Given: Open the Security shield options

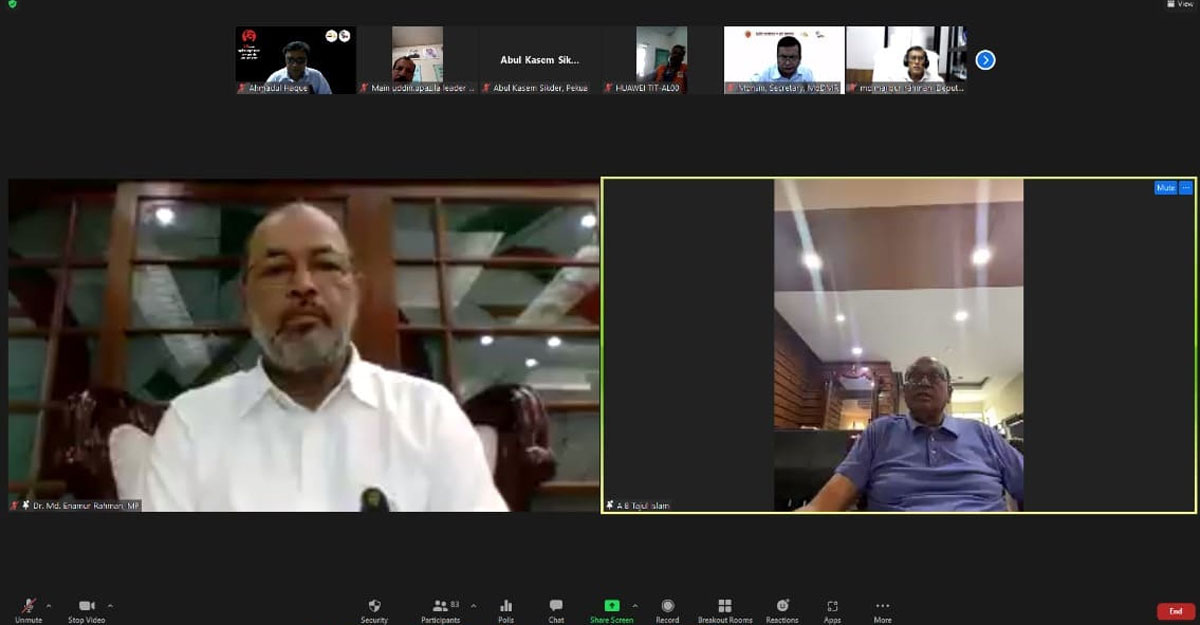Looking at the screenshot, I should click(x=374, y=609).
